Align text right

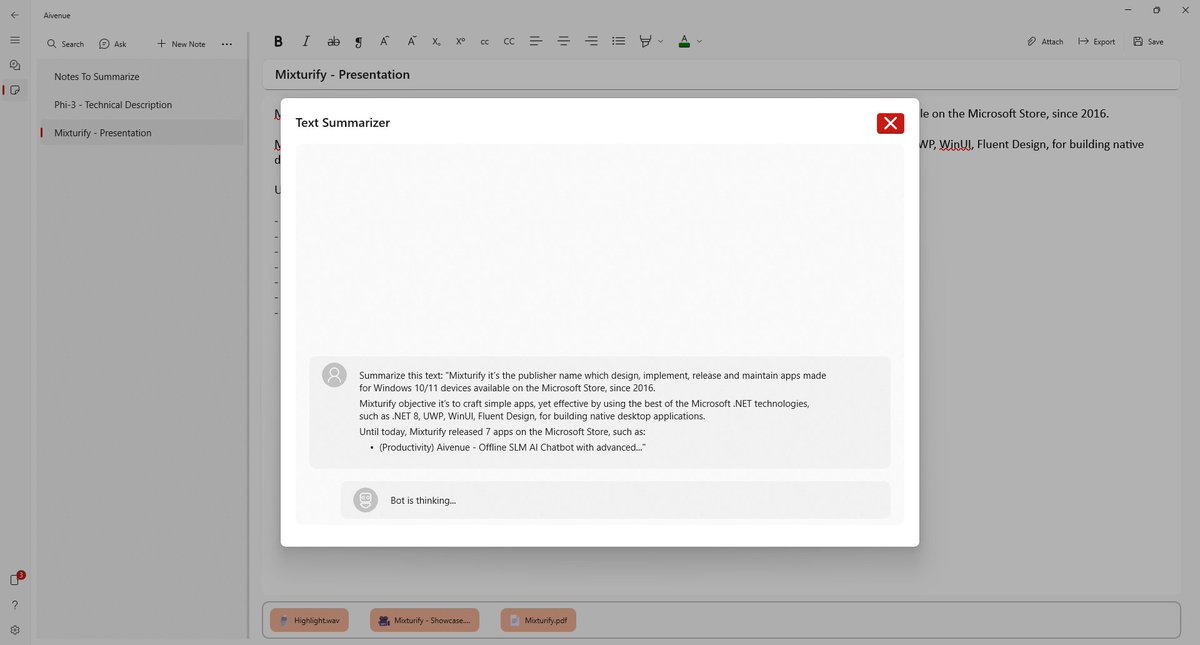pyautogui.click(x=591, y=41)
